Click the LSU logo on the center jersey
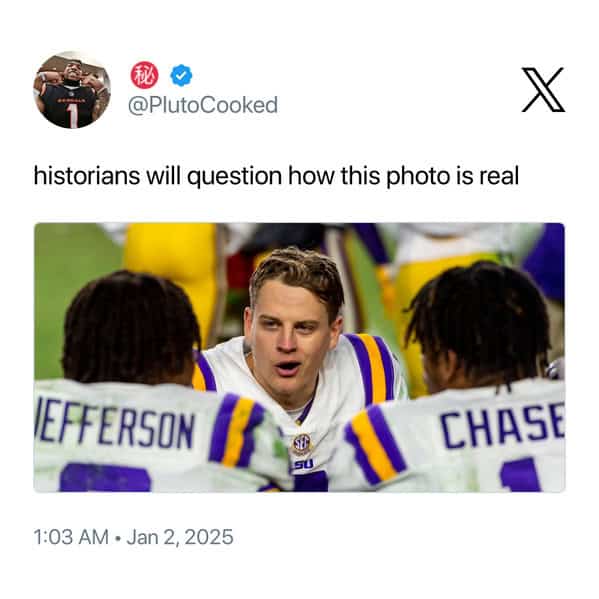 pyautogui.click(x=303, y=464)
